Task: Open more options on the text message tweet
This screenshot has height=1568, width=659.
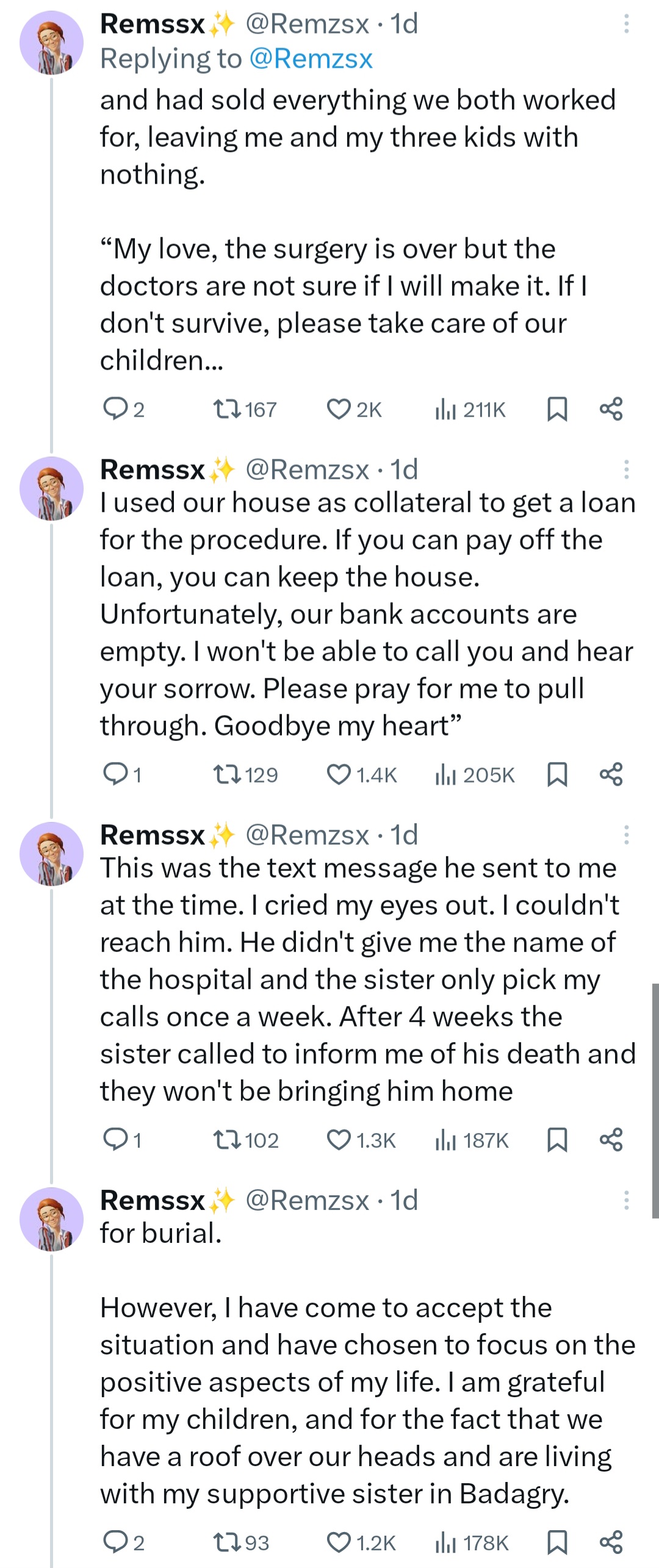Action: point(626,835)
